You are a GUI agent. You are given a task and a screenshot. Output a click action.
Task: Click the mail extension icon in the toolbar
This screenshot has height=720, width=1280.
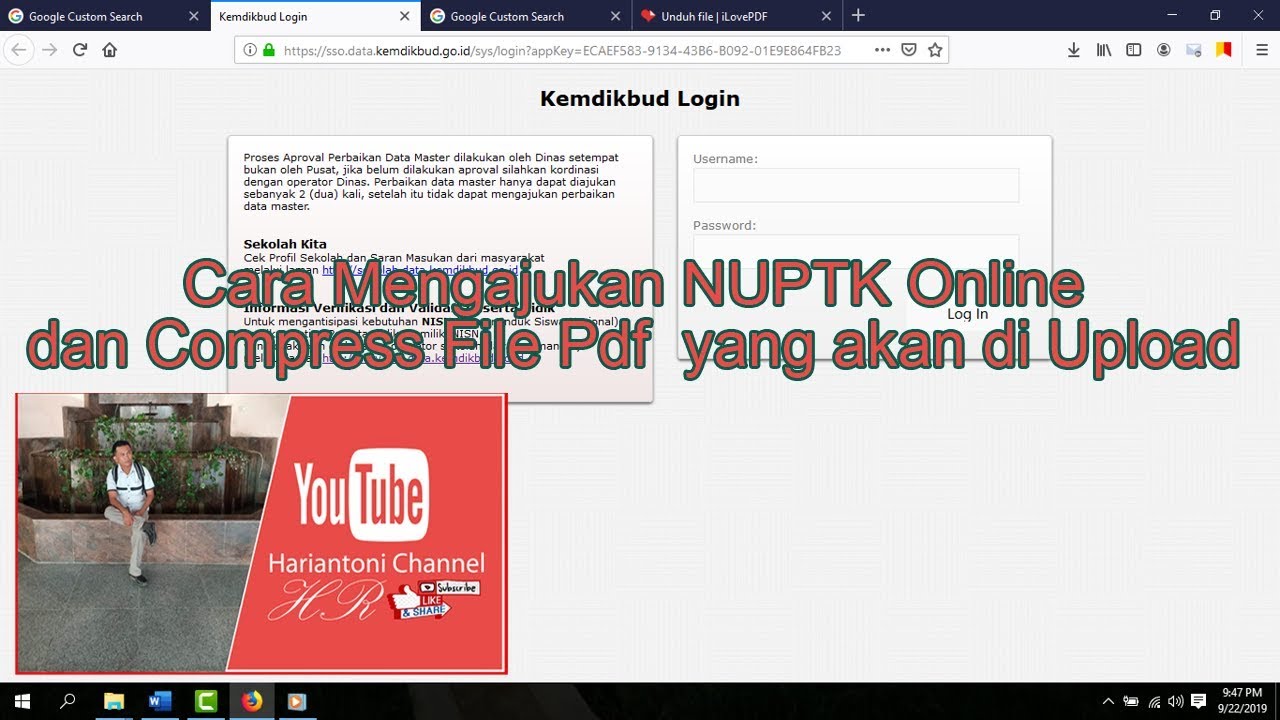coord(1193,50)
